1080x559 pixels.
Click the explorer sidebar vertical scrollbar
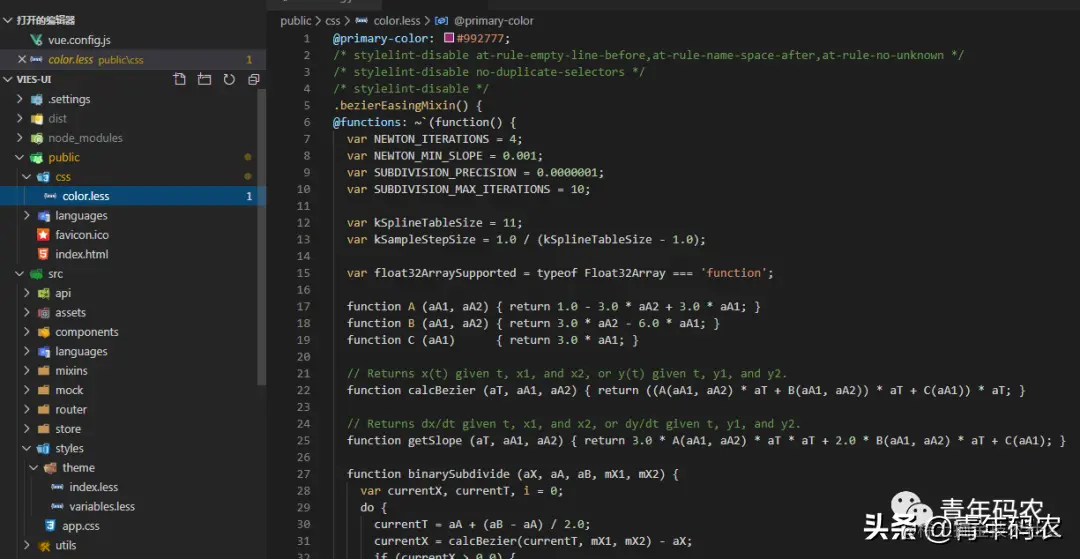262,238
